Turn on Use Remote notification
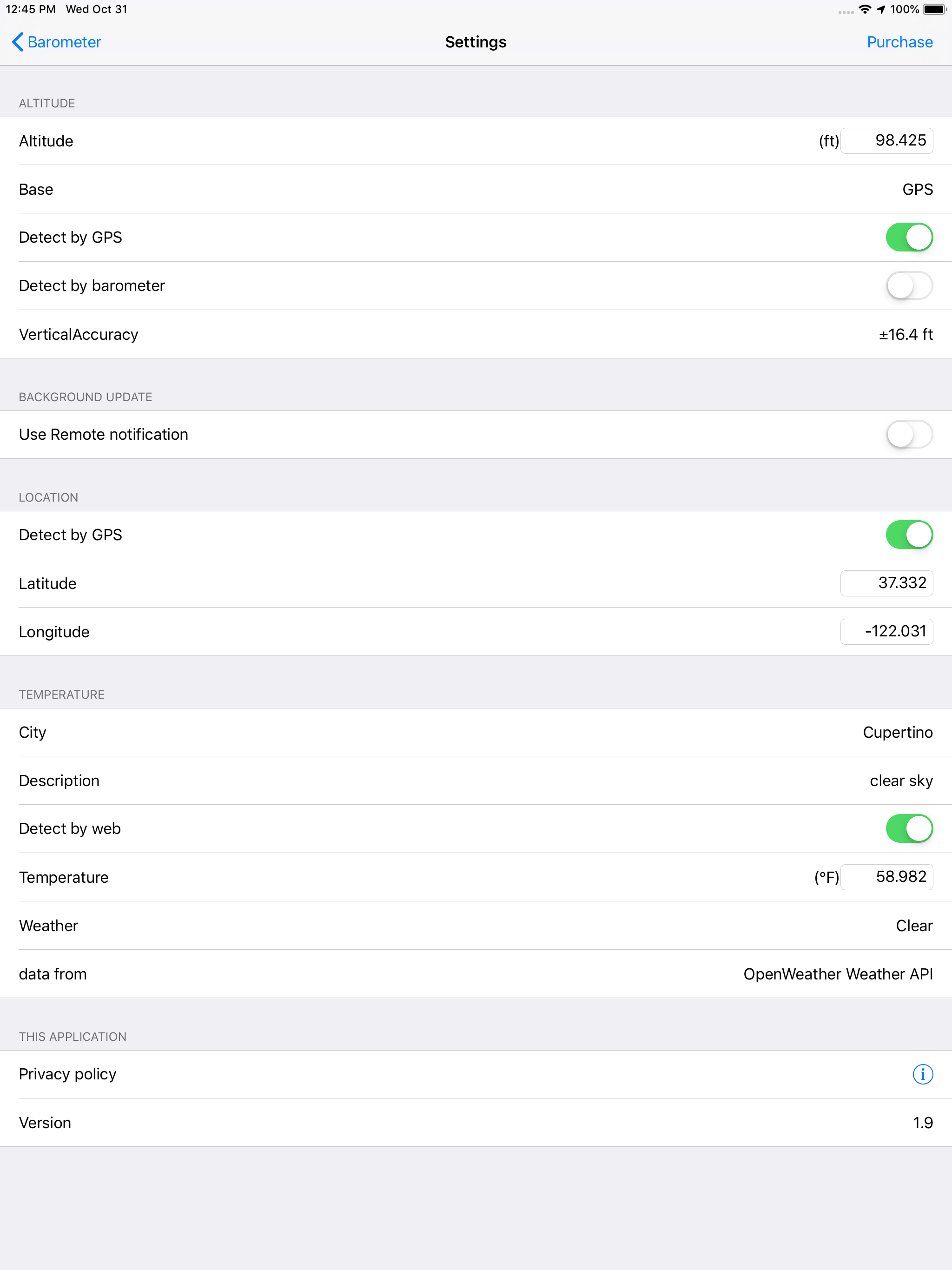Viewport: 952px width, 1270px height. [909, 434]
